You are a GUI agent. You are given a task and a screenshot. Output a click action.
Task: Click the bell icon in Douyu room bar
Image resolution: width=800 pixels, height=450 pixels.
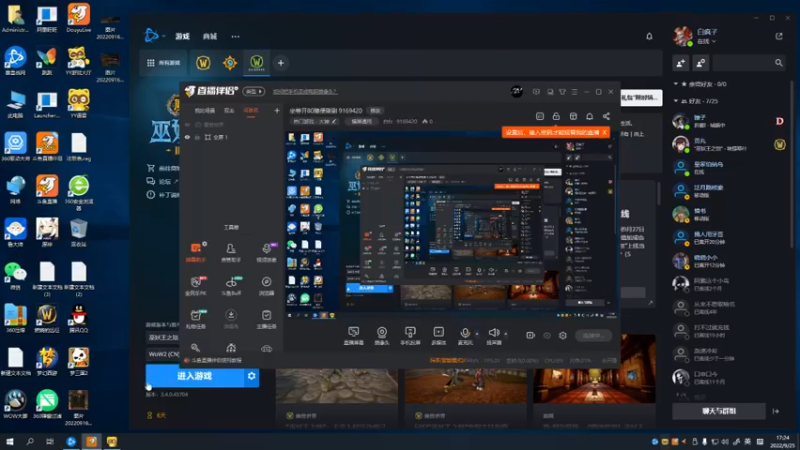click(x=589, y=116)
